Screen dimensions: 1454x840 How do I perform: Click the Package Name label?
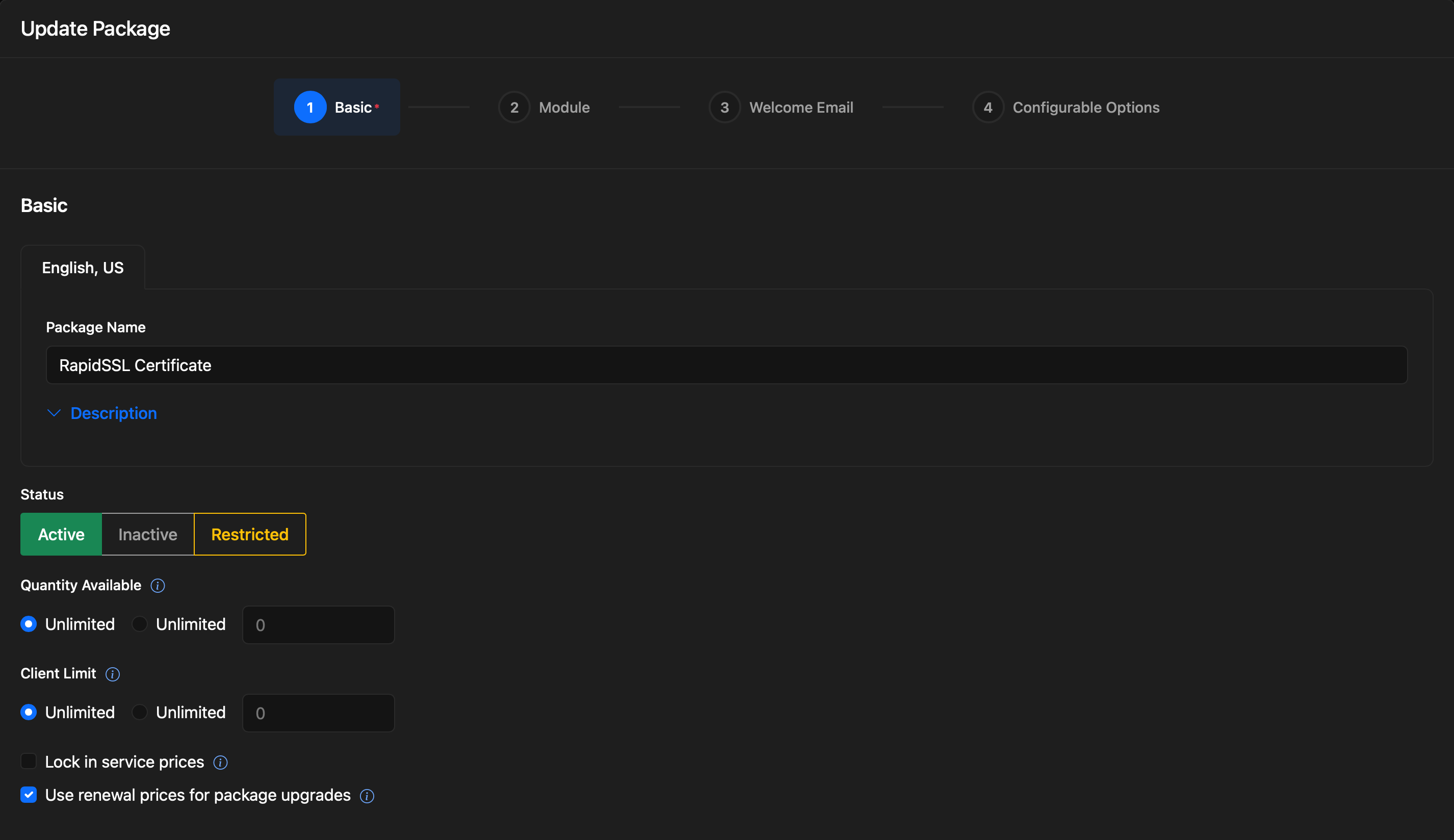[96, 327]
